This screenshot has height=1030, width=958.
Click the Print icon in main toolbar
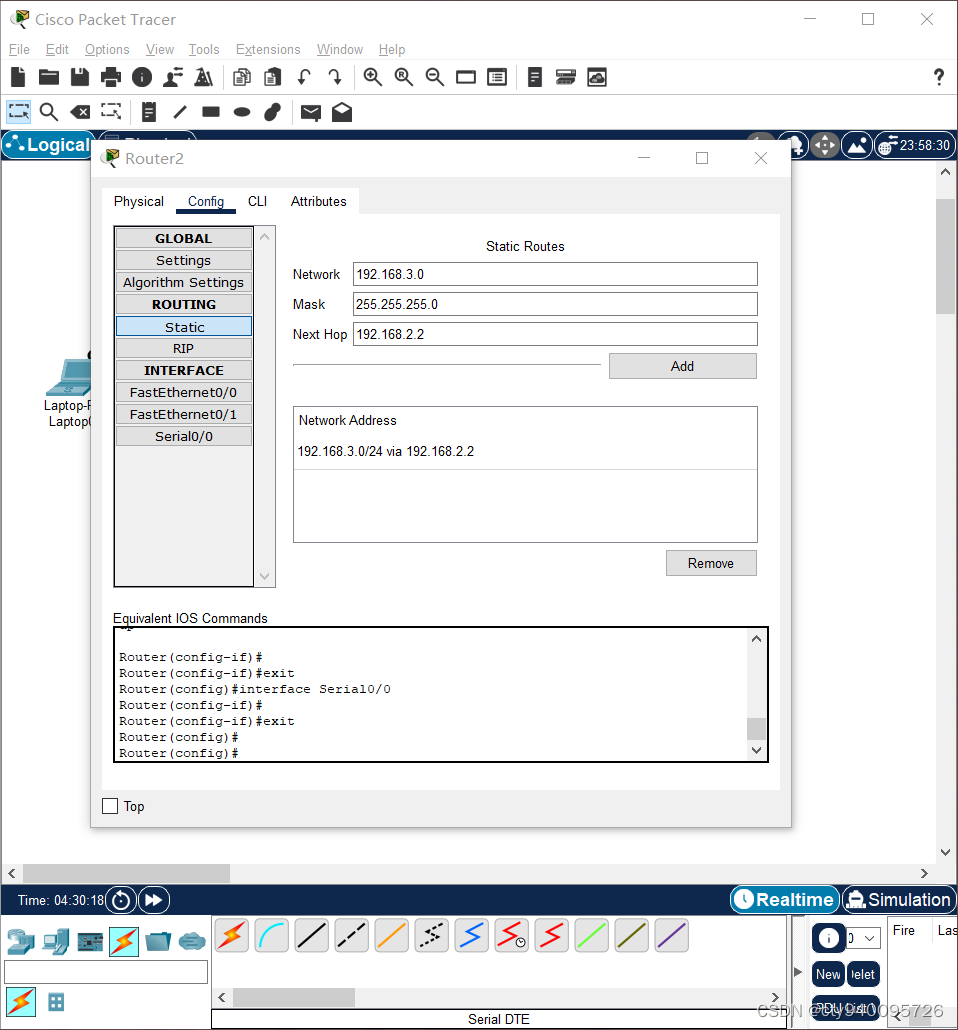pyautogui.click(x=111, y=78)
